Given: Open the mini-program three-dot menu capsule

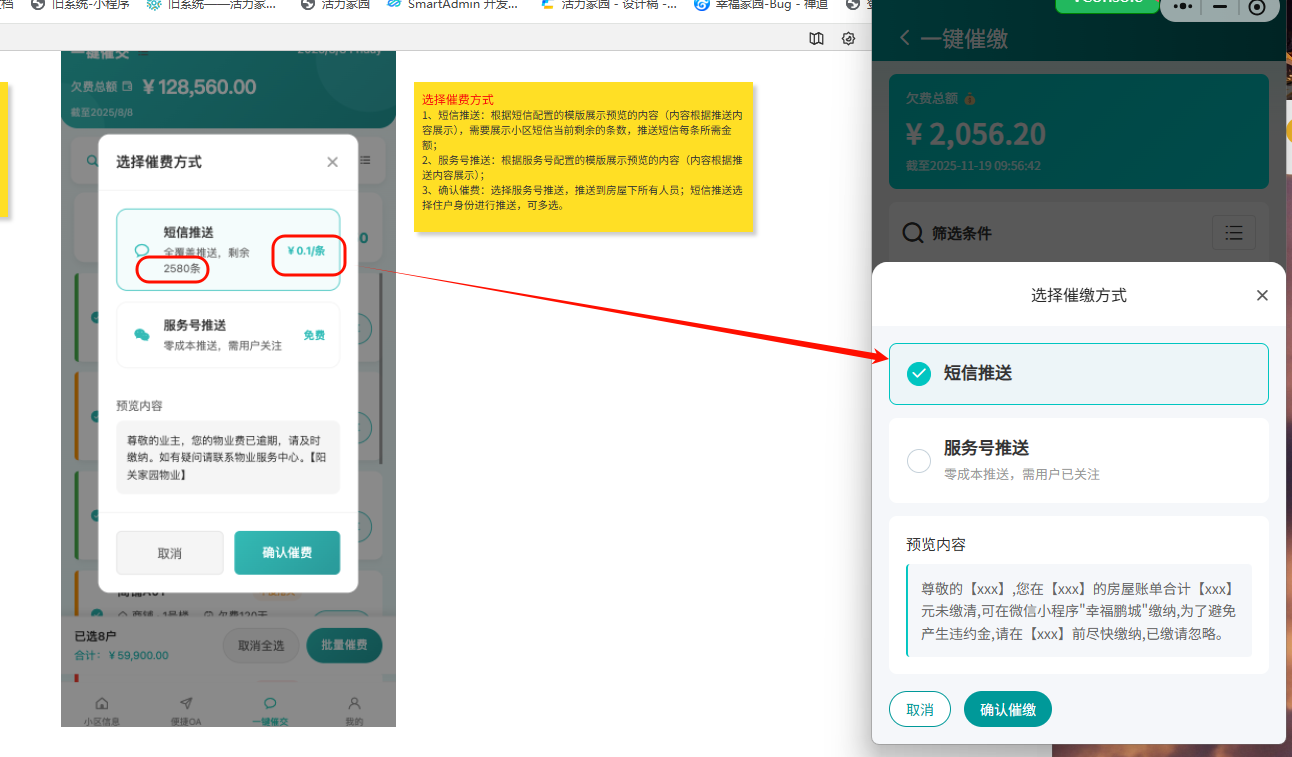Looking at the screenshot, I should tap(1183, 6).
